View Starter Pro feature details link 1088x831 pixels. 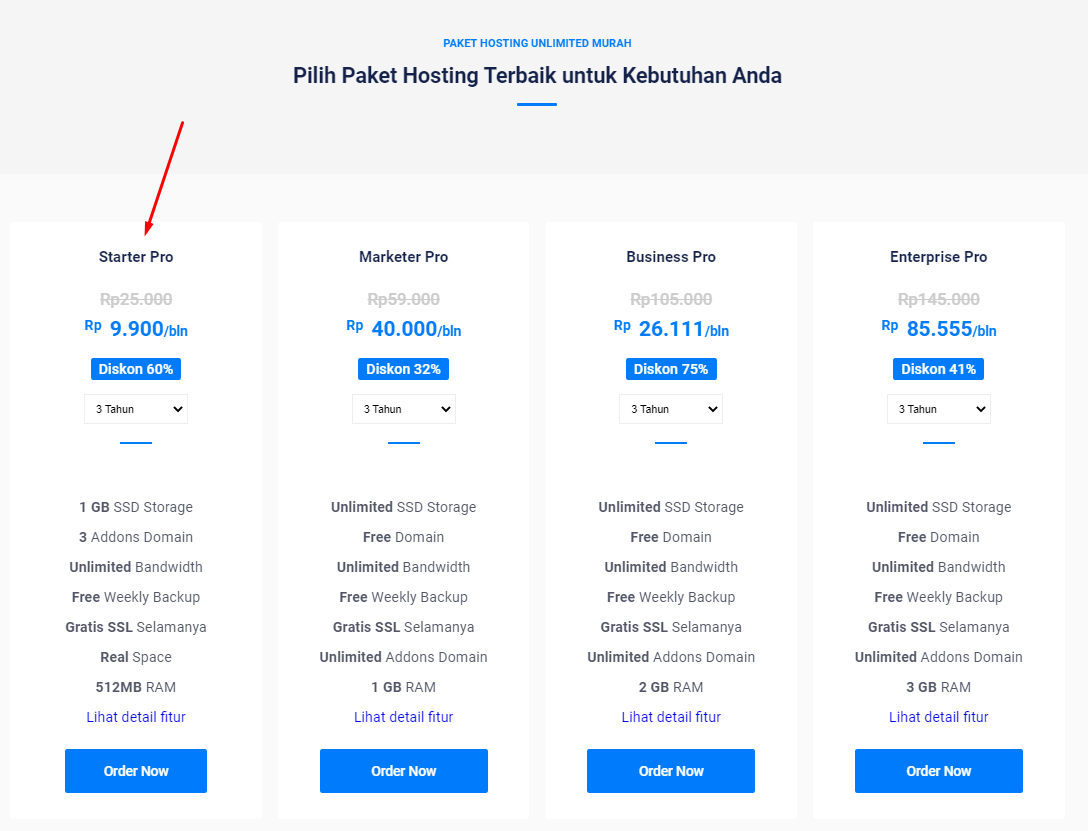click(136, 717)
